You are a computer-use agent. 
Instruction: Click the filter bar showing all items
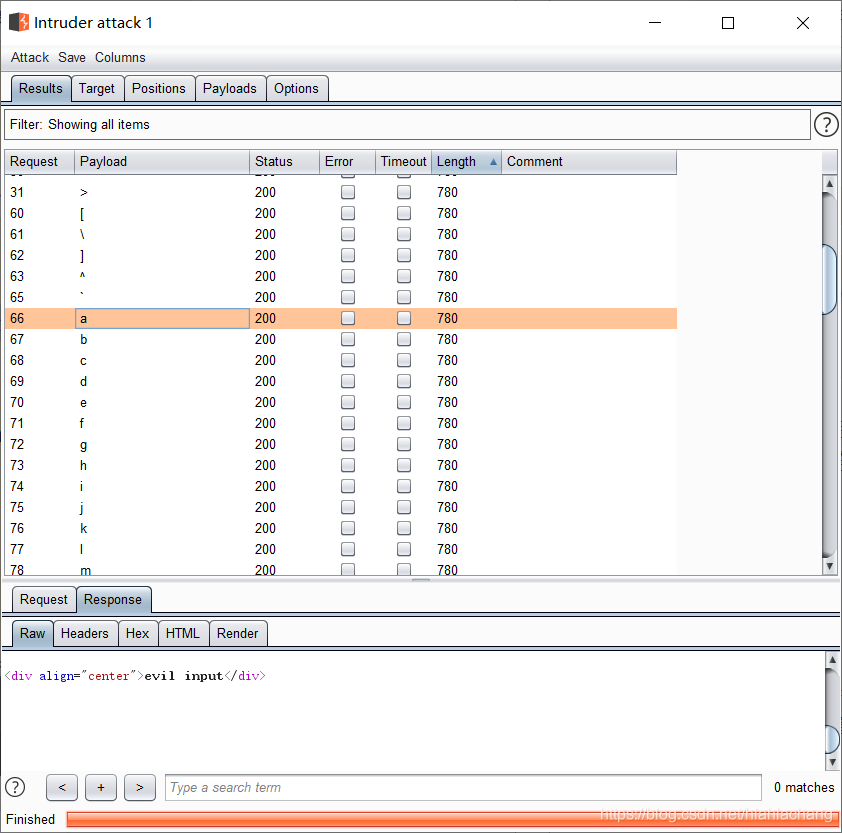(x=407, y=125)
